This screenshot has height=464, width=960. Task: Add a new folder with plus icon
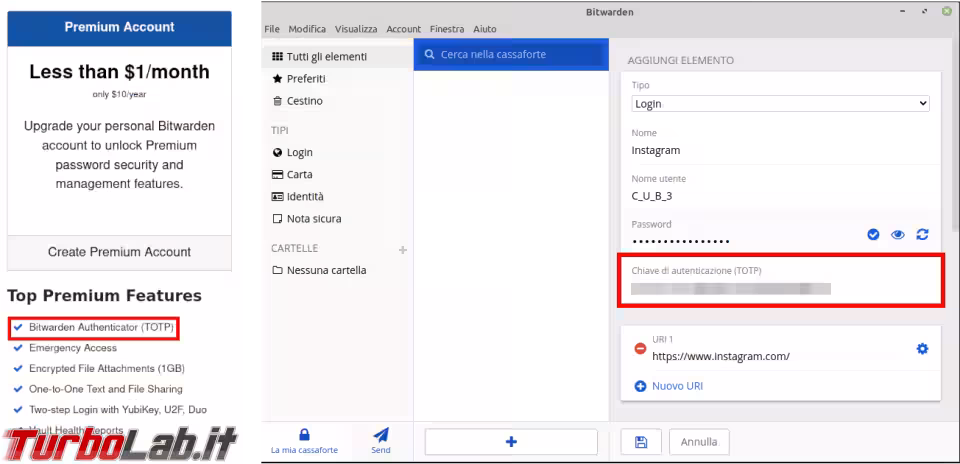coord(403,249)
